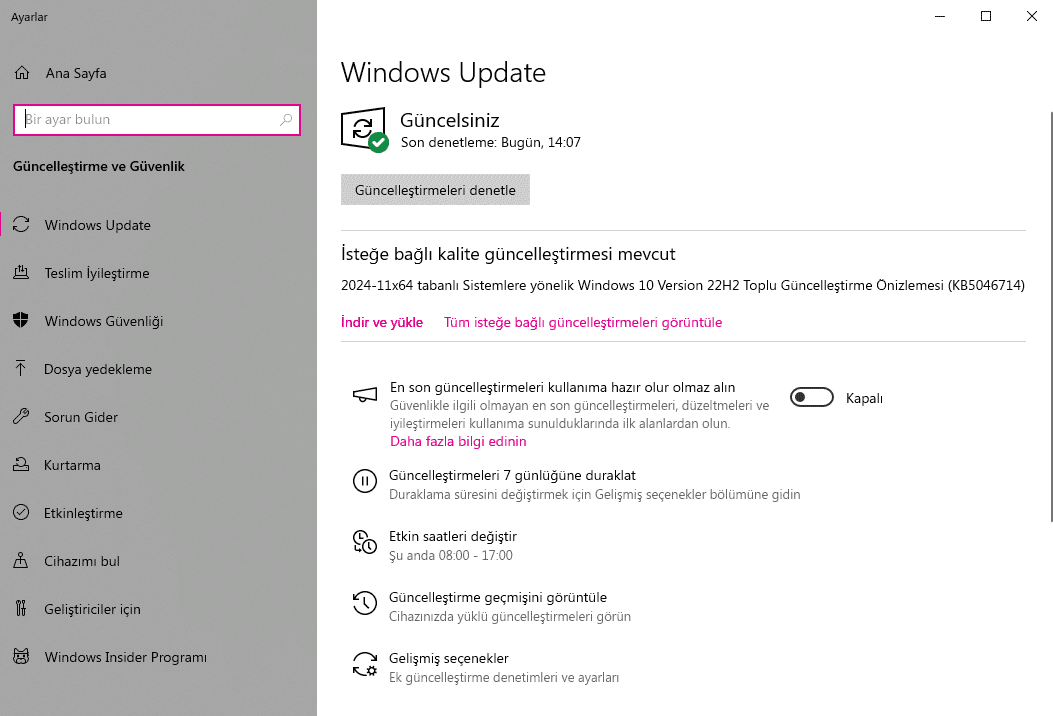Click the clock icon for Etkin saatleri değiştir
The height and width of the screenshot is (716, 1053).
tap(365, 542)
